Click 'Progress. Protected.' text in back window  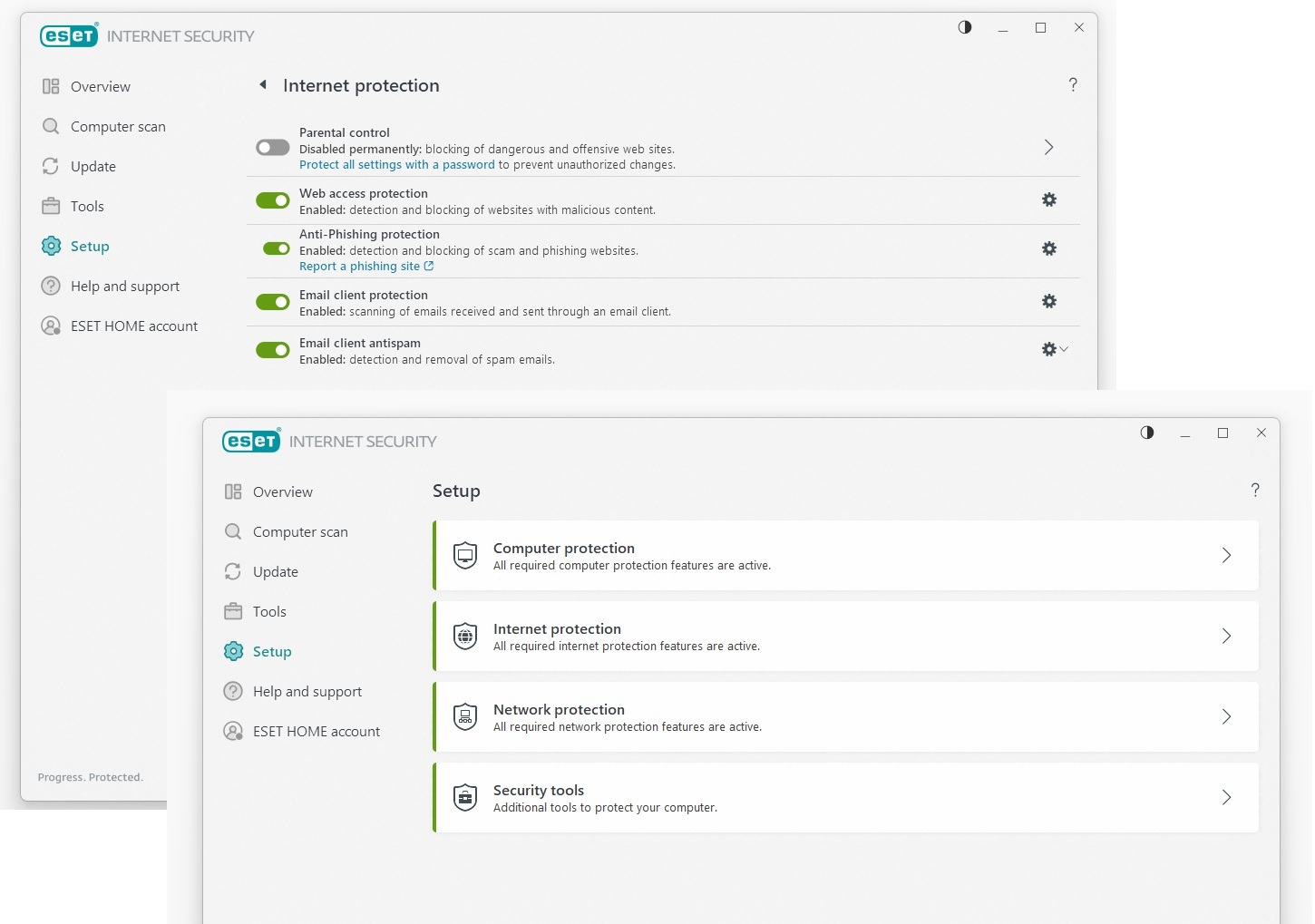coord(91,778)
